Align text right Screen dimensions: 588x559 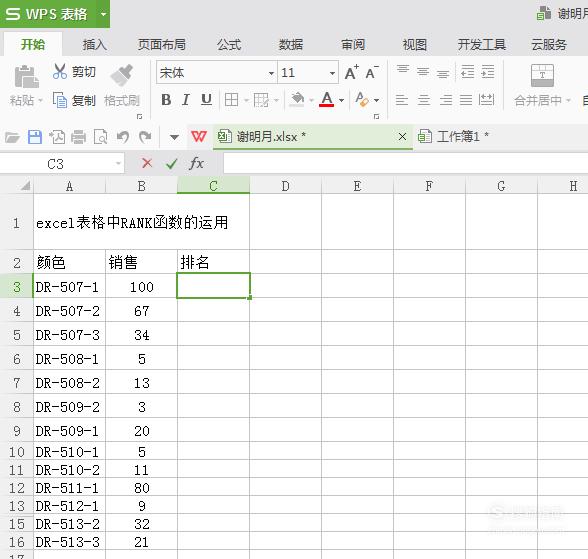446,100
